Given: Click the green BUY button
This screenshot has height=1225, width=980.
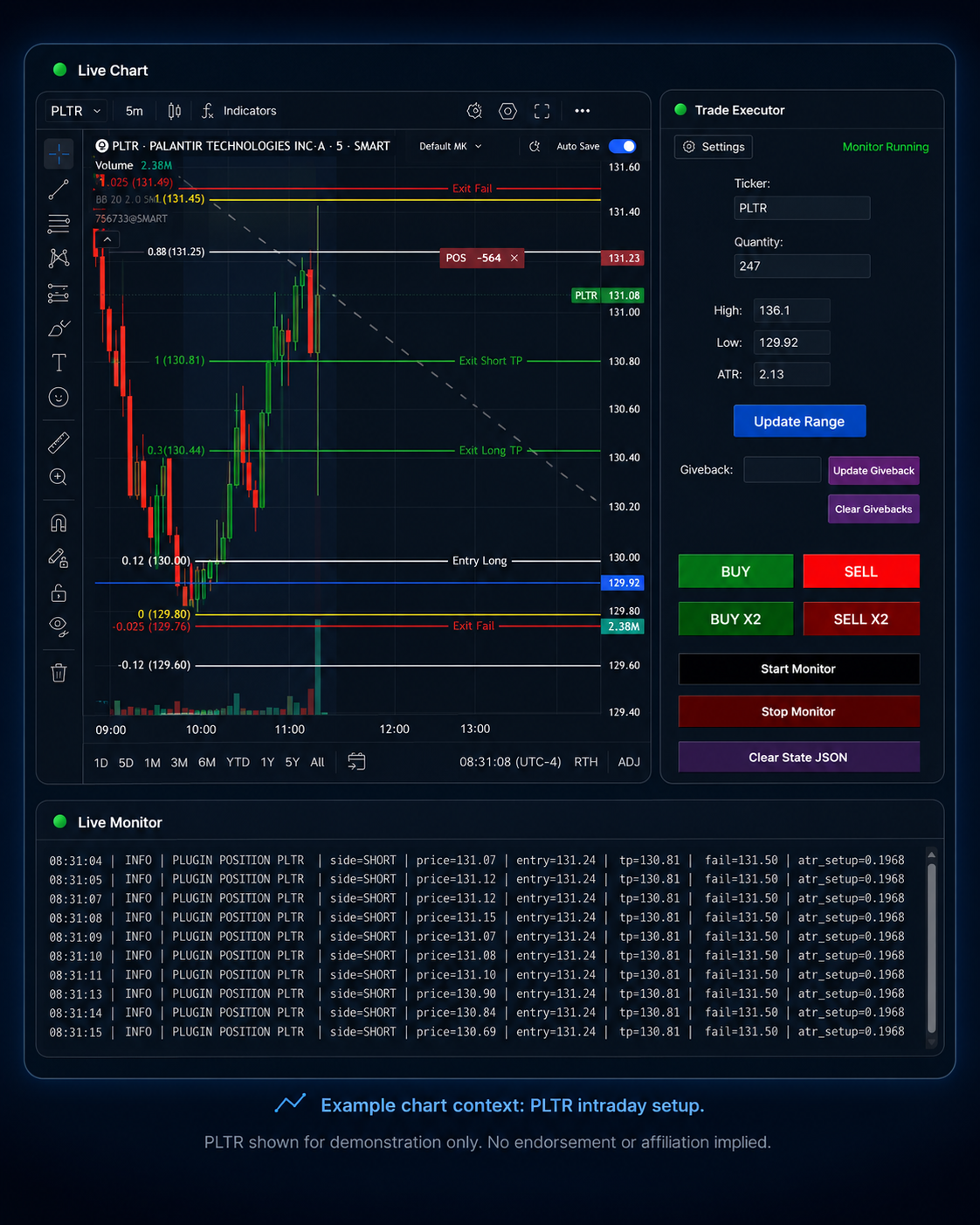Looking at the screenshot, I should [x=735, y=571].
